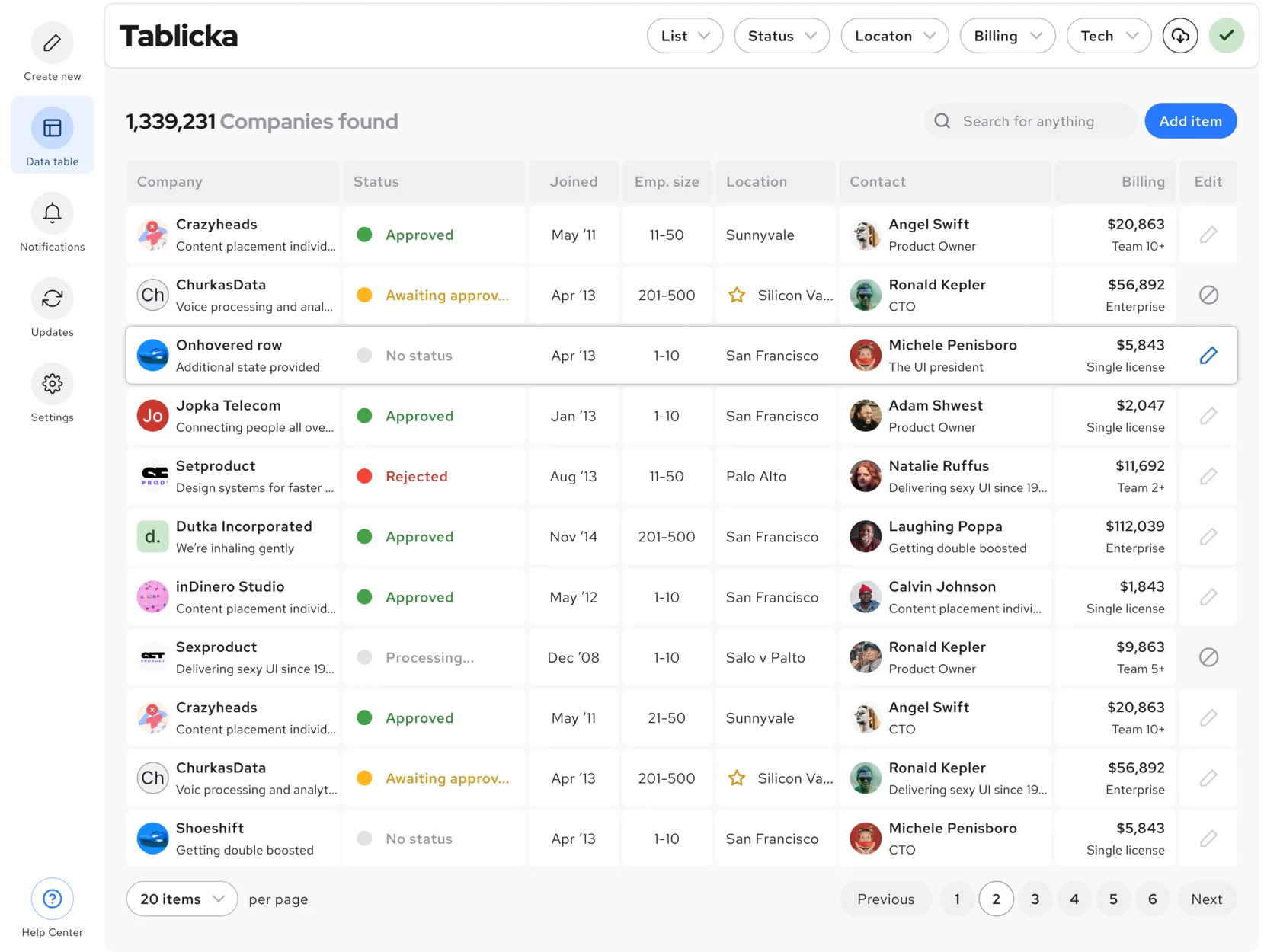The height and width of the screenshot is (952, 1280).
Task: Go to page 3 in pagination
Action: [x=1035, y=899]
